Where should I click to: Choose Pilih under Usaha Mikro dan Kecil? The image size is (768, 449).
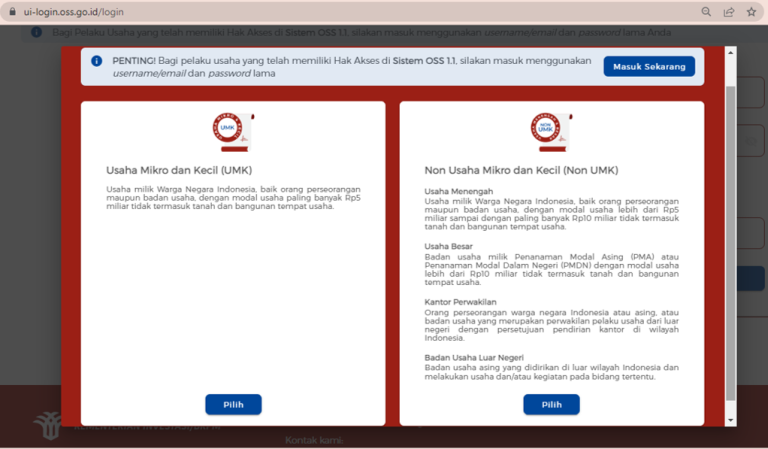point(233,404)
